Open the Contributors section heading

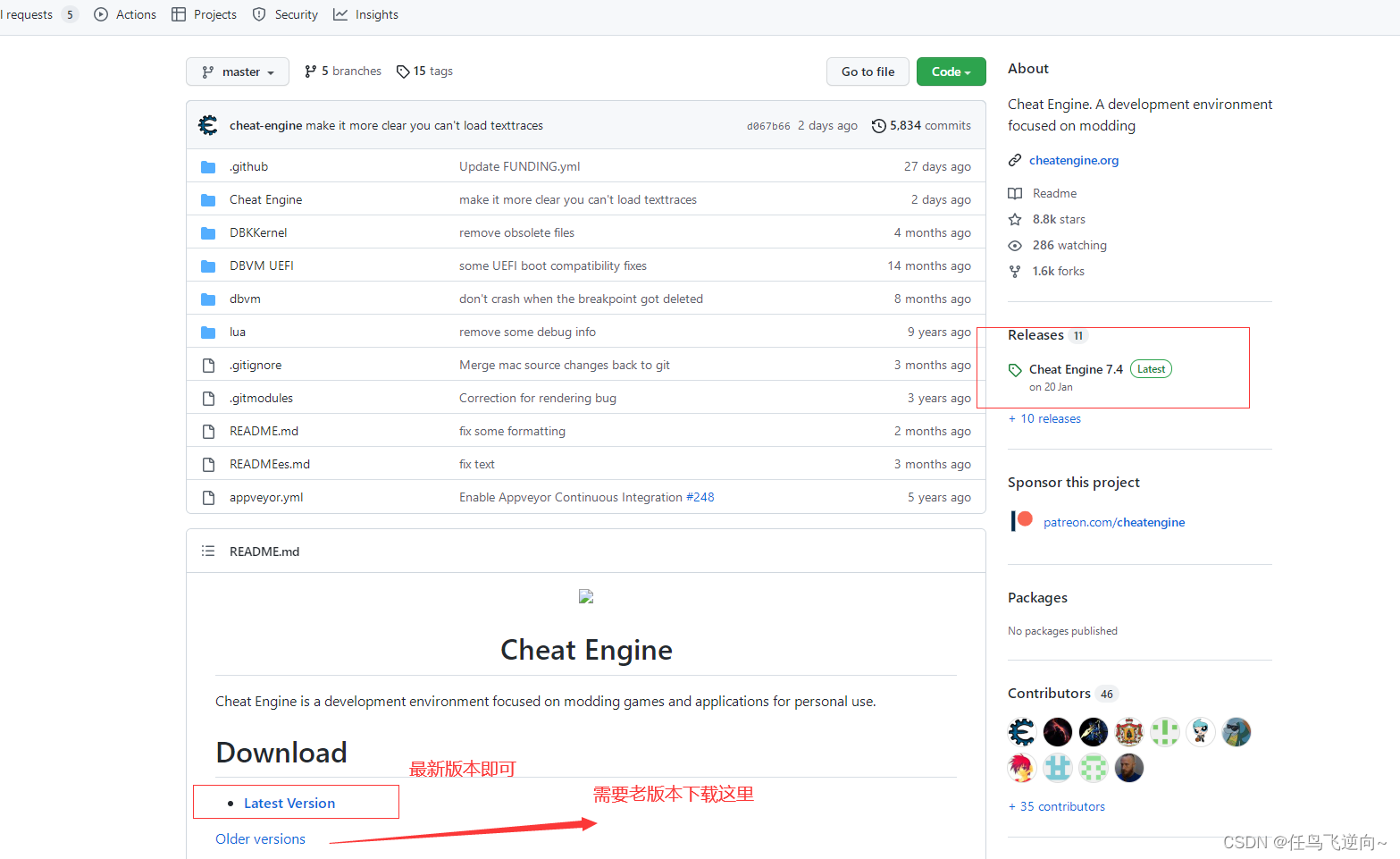pos(1049,694)
